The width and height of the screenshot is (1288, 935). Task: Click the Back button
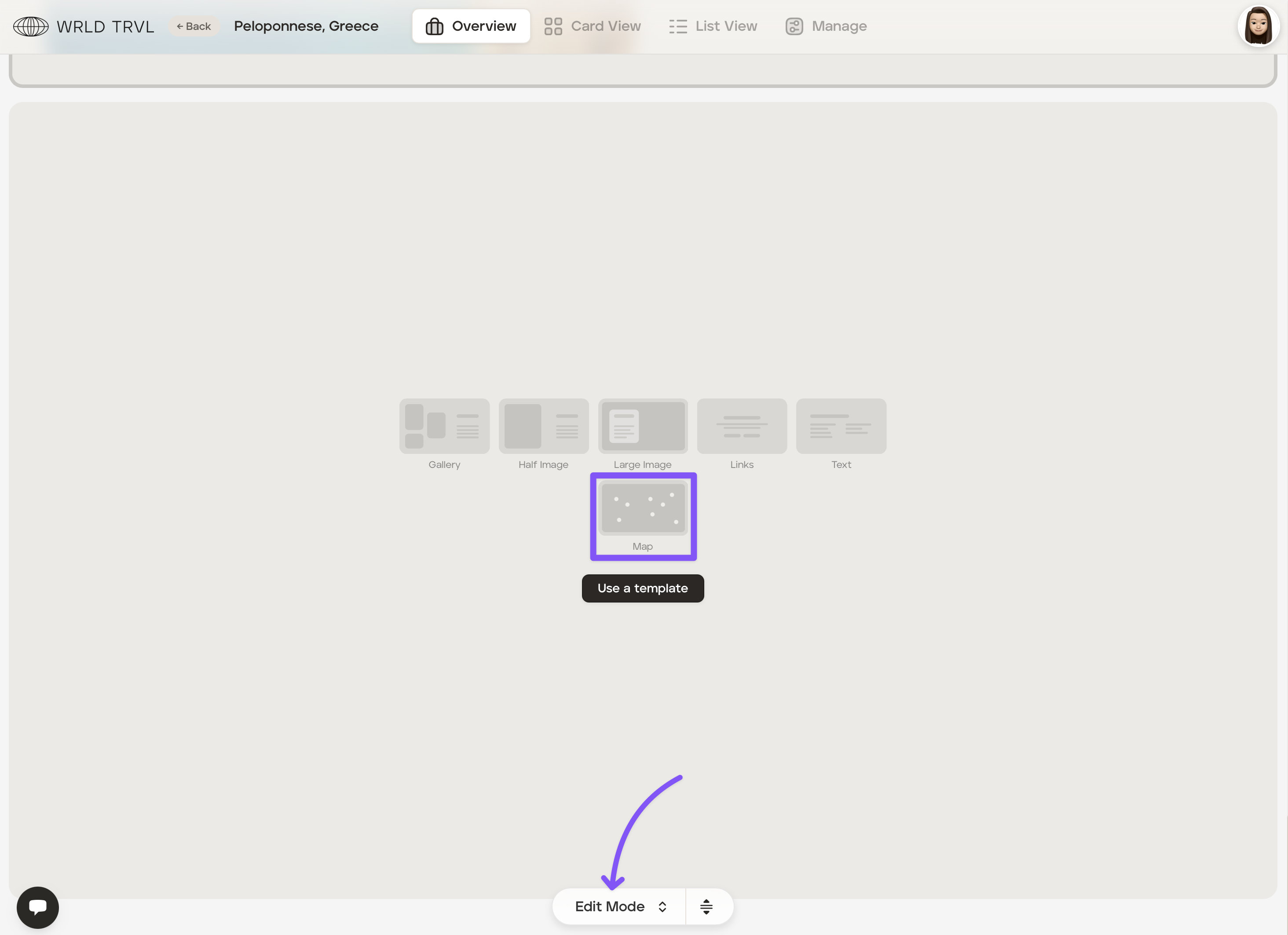(194, 26)
